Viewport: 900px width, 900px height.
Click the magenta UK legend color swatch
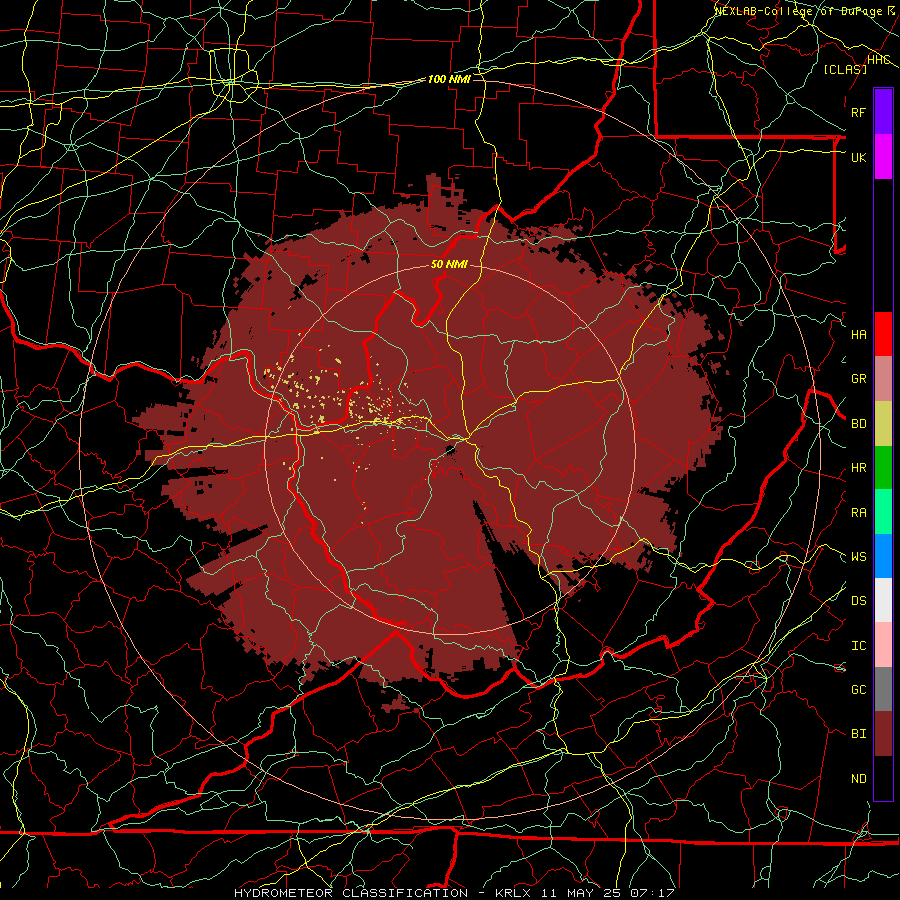tap(883, 157)
